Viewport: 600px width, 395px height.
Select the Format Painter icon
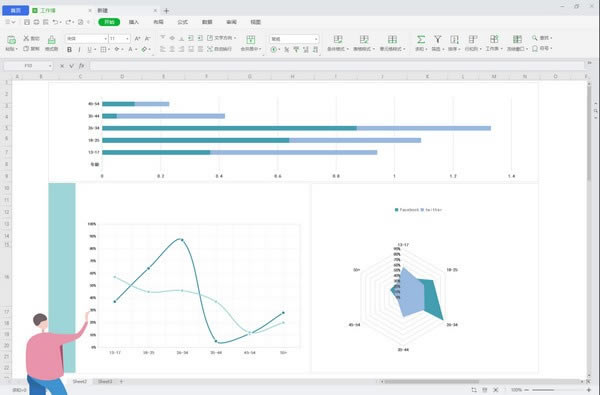click(x=51, y=40)
